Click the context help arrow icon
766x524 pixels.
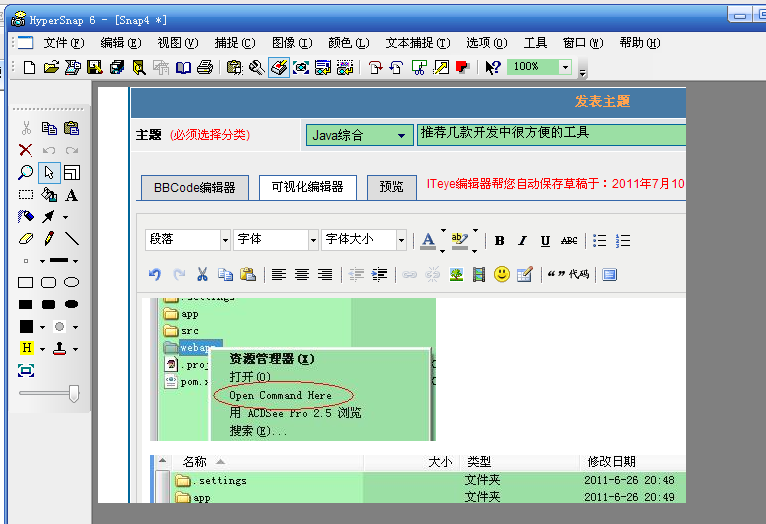pyautogui.click(x=493, y=67)
